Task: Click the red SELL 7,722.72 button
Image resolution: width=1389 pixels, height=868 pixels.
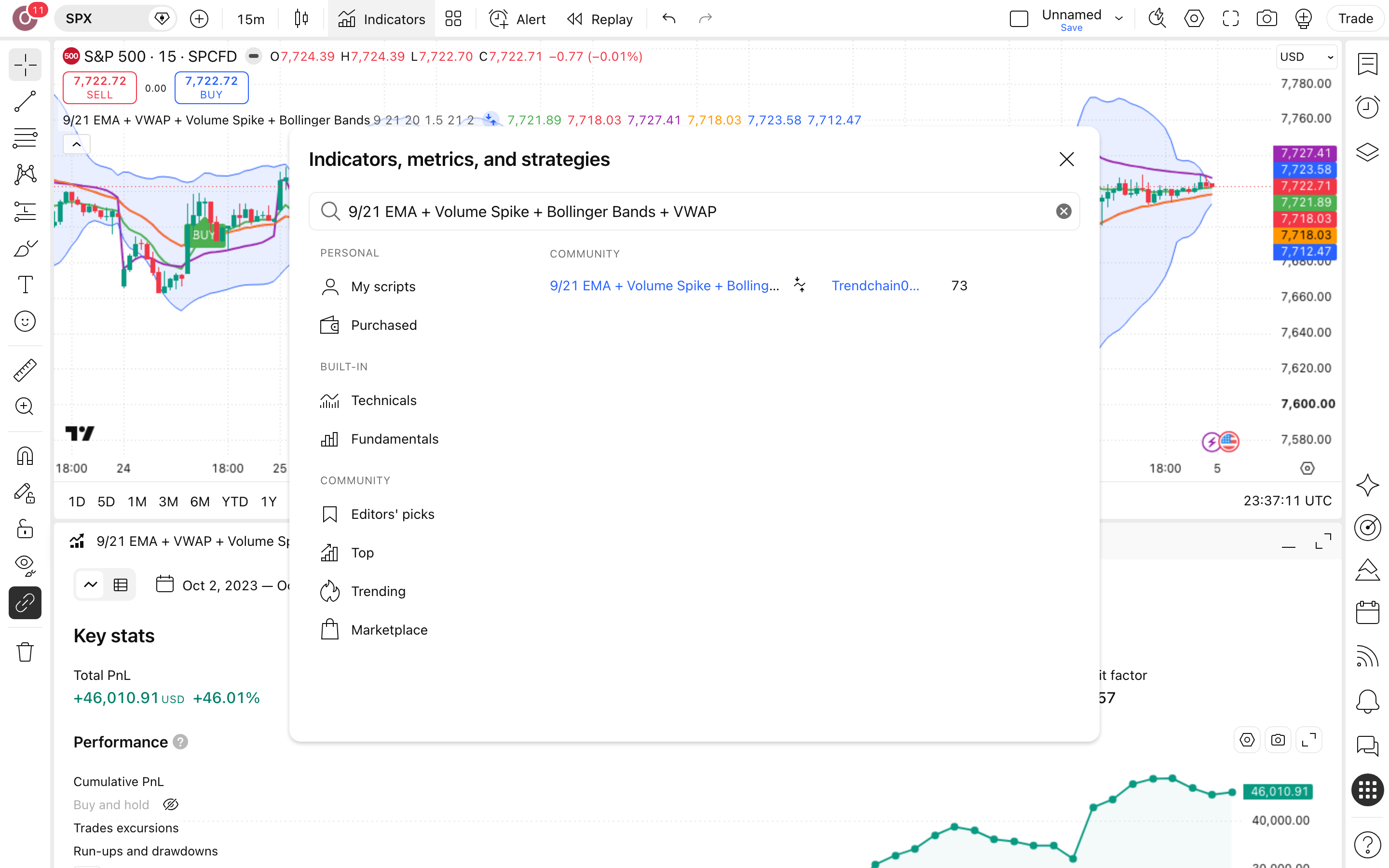Action: click(100, 87)
